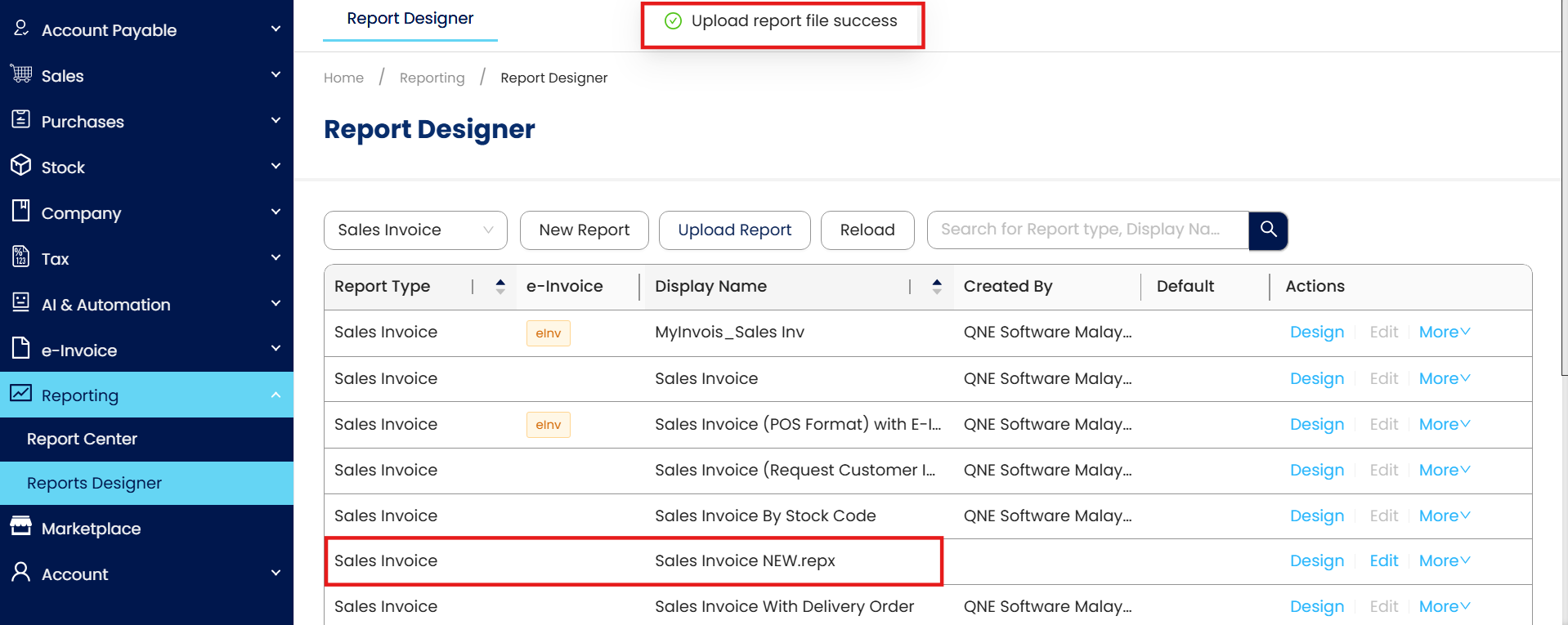Select the Report Designer tab

click(x=410, y=19)
